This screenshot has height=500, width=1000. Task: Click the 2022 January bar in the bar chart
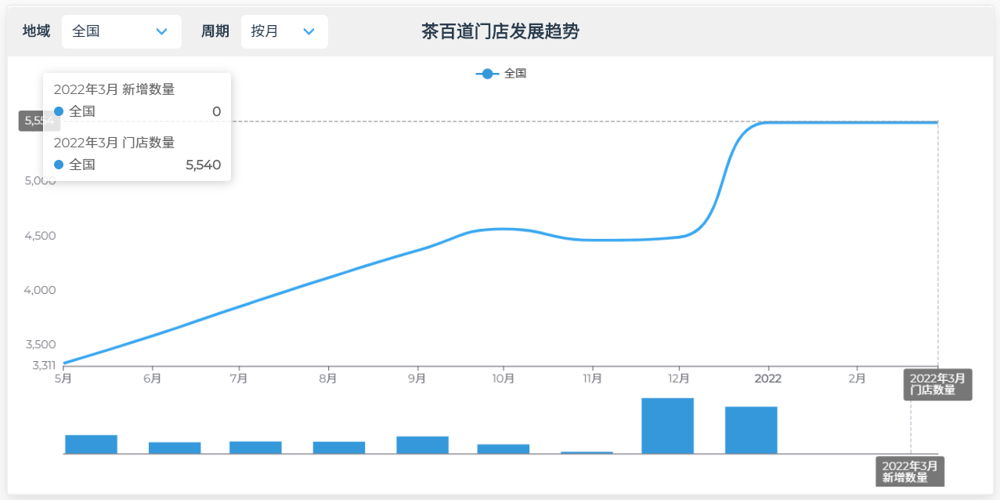coord(751,430)
